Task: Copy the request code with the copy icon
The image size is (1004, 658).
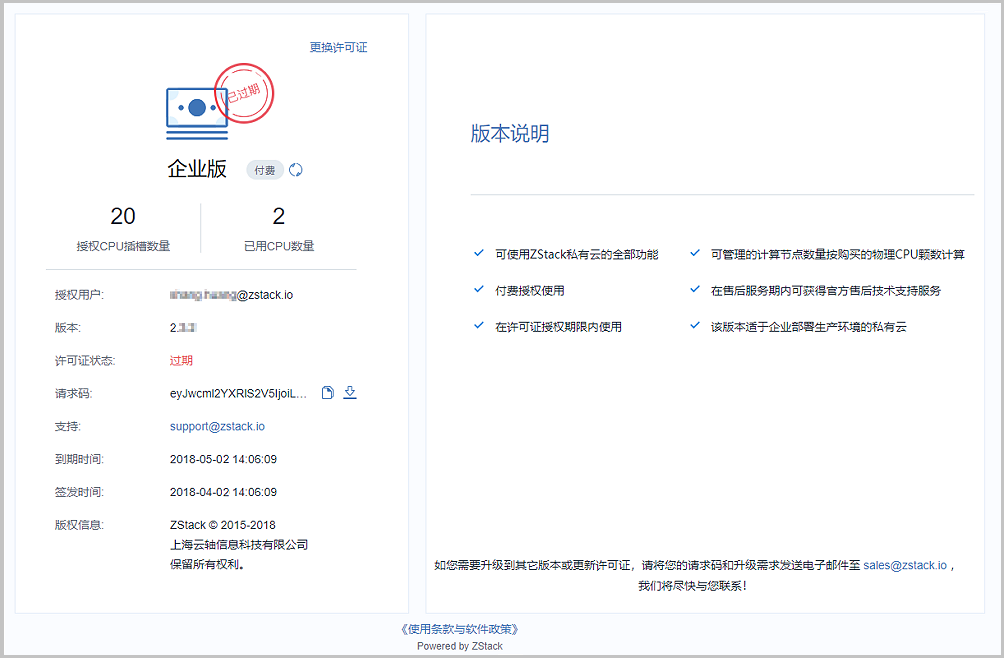Action: pos(327,392)
